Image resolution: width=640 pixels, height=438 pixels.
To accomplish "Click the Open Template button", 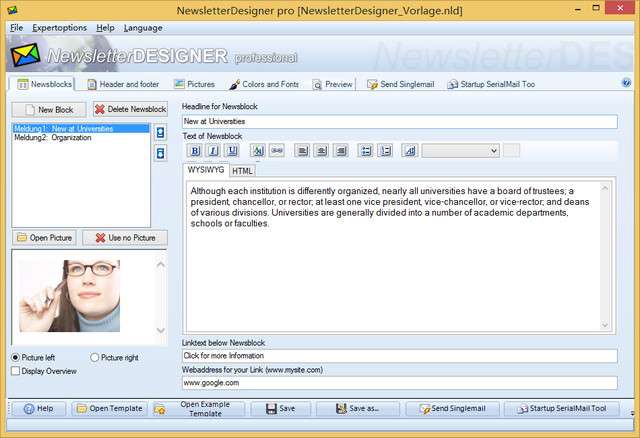I will click(109, 408).
